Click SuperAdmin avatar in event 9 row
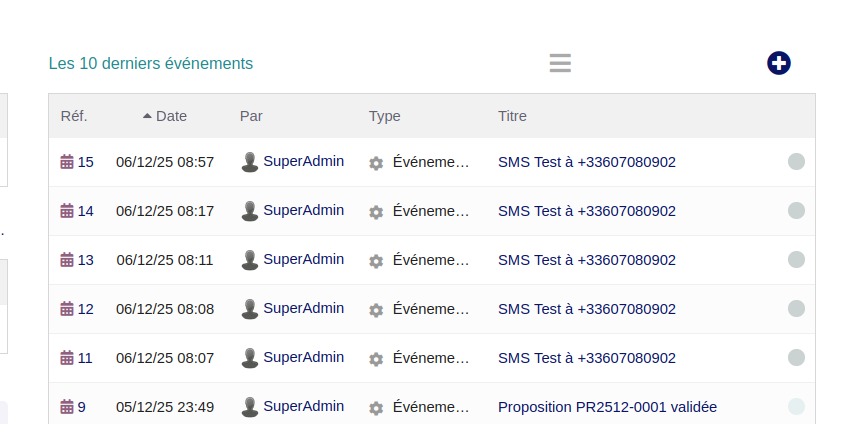Screen dimensions: 843x424 pyautogui.click(x=250, y=407)
